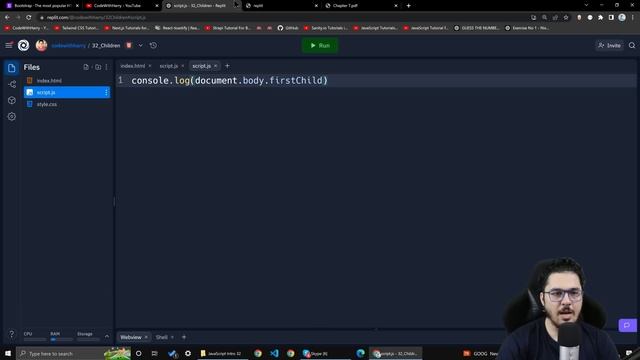
Task: Open VS Code from the taskbar
Action: tap(274, 353)
